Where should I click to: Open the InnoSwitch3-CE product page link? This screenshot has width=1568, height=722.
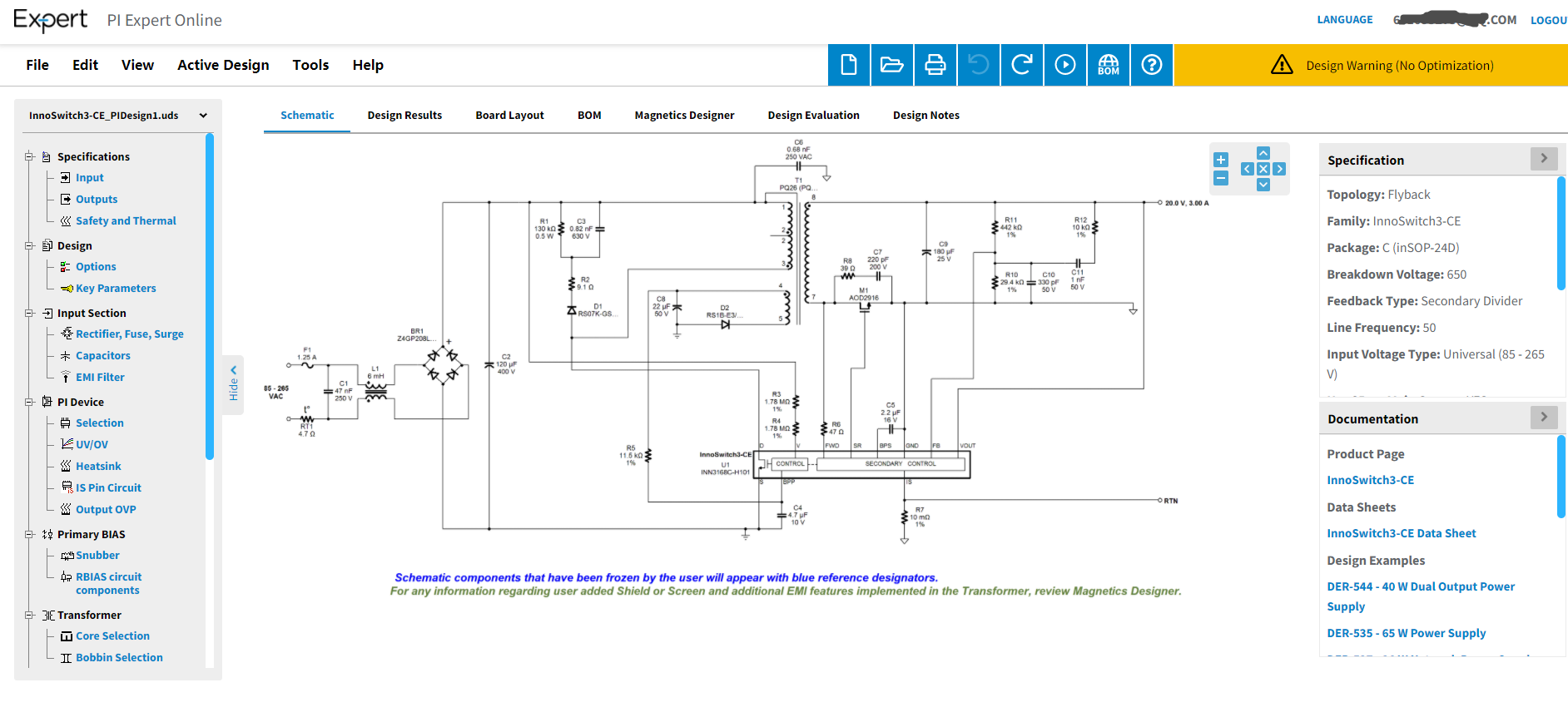tap(1370, 481)
